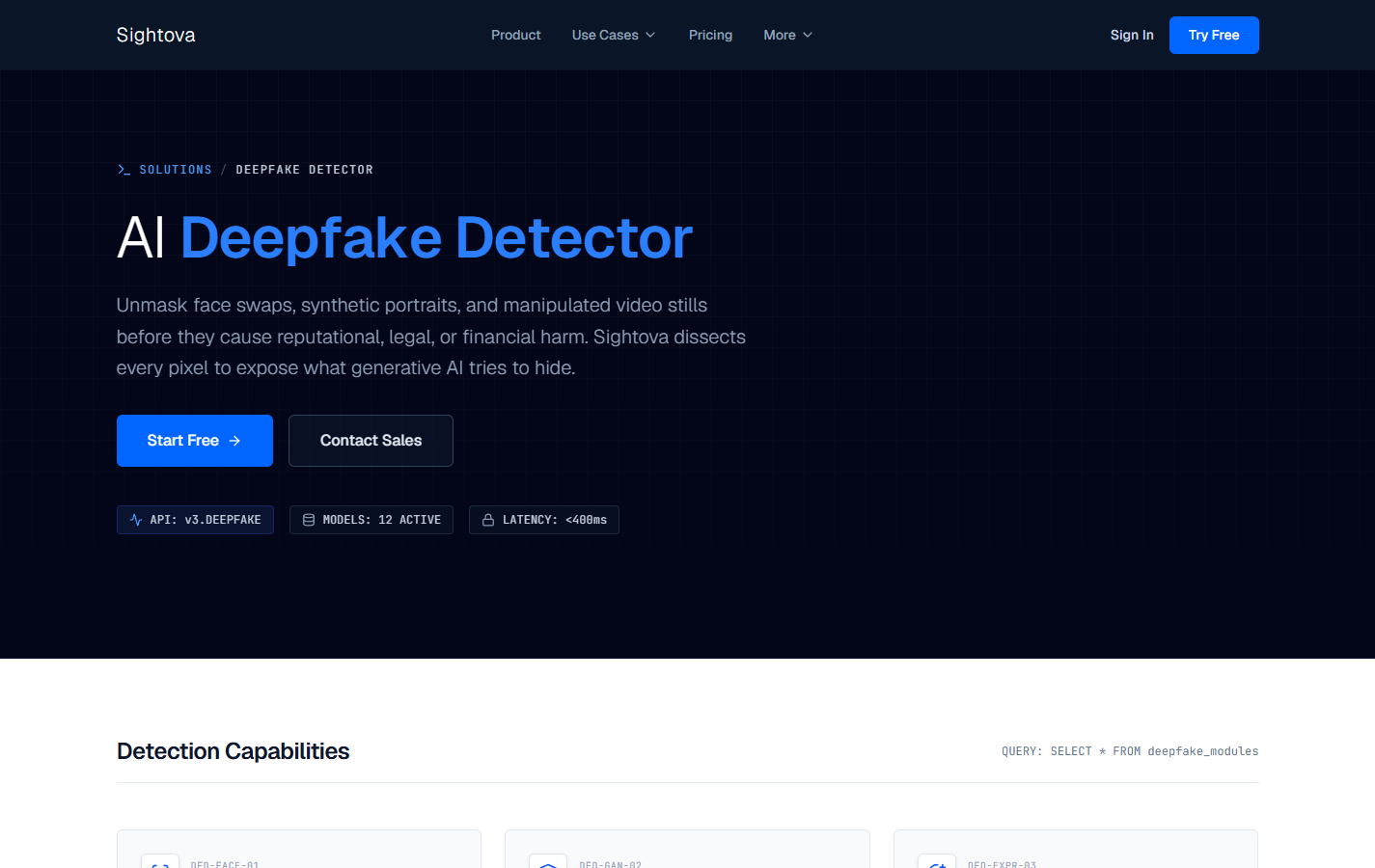Click the Start Free button
This screenshot has height=868, width=1375.
pos(195,441)
